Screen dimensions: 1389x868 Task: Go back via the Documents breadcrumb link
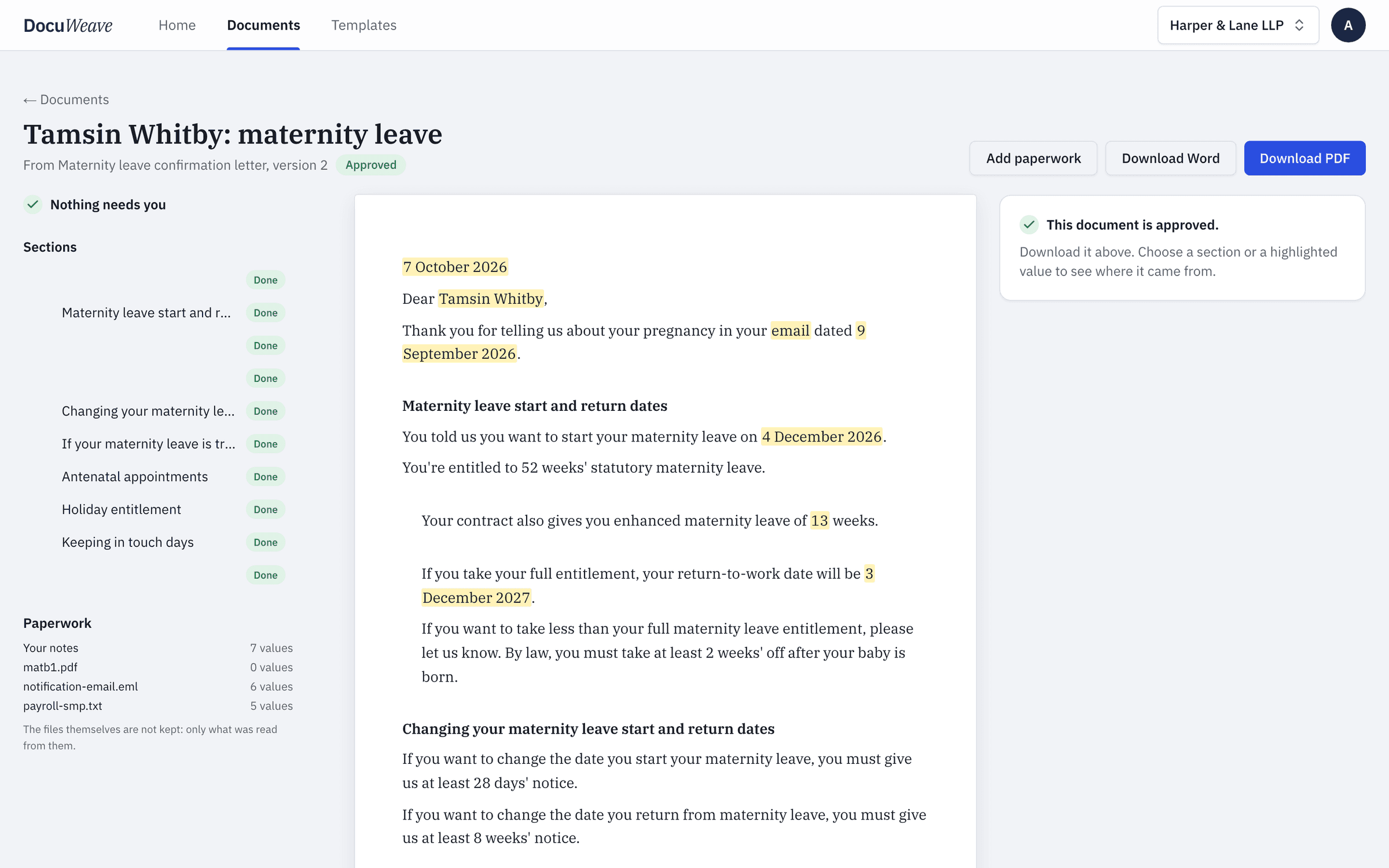[66, 100]
